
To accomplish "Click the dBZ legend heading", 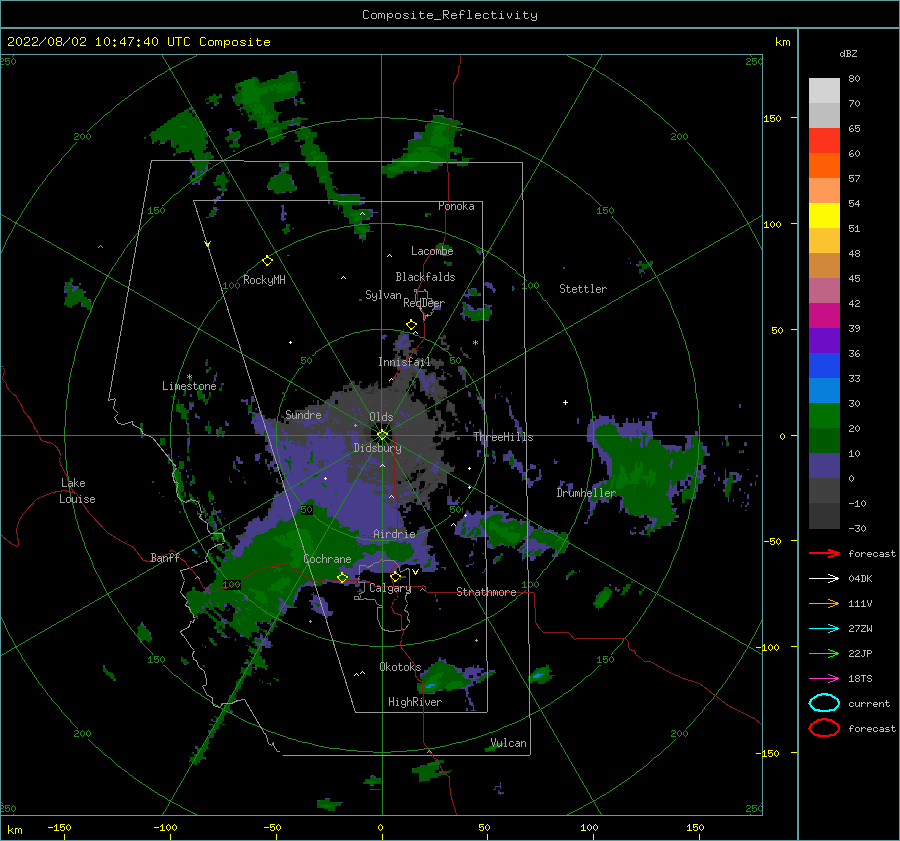I will click(848, 53).
